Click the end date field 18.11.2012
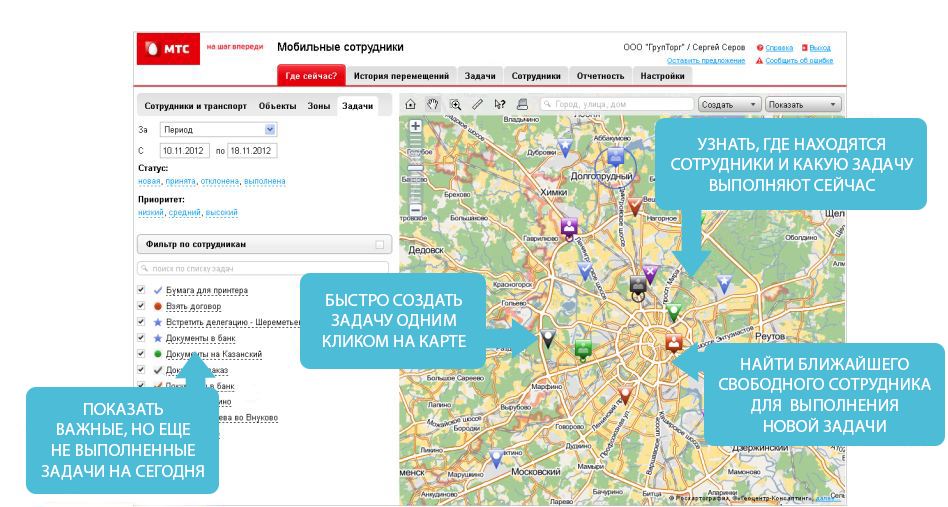The width and height of the screenshot is (948, 507). (x=252, y=150)
